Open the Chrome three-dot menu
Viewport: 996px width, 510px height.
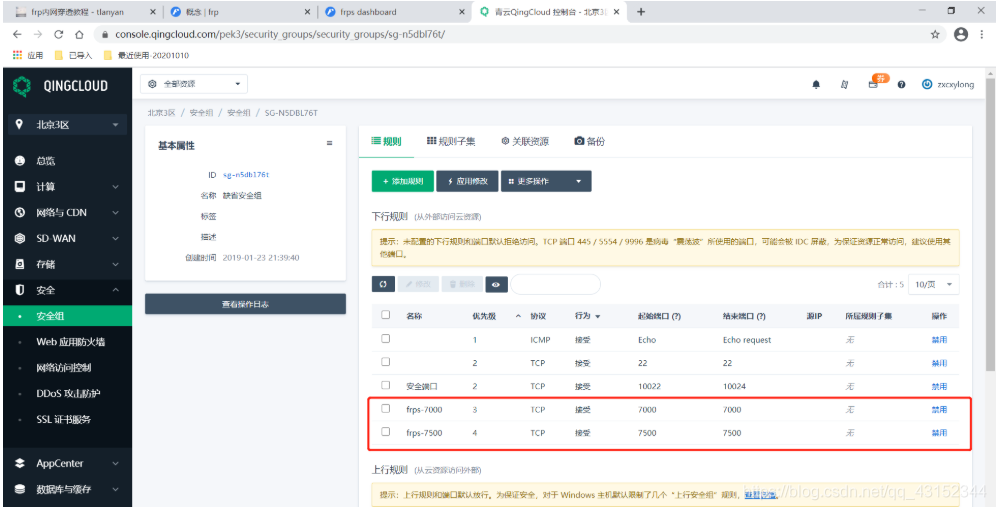[x=983, y=34]
